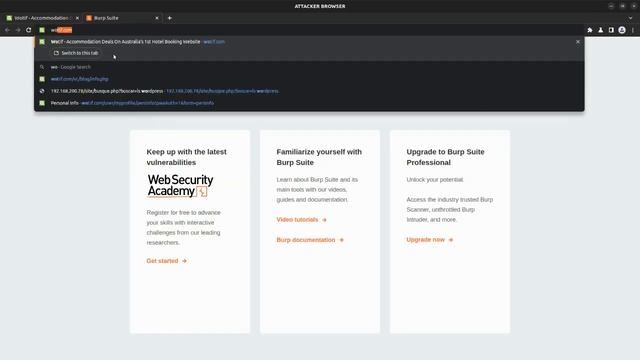640x360 pixels.
Task: Click the Unlock your potential text
Action: pyautogui.click(x=435, y=180)
